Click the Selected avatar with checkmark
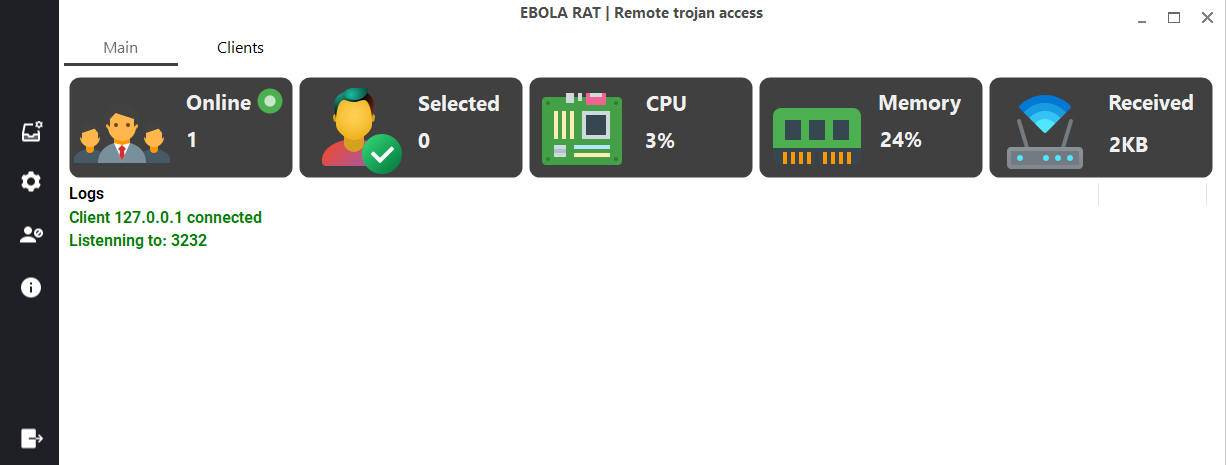The image size is (1226, 465). (x=360, y=130)
